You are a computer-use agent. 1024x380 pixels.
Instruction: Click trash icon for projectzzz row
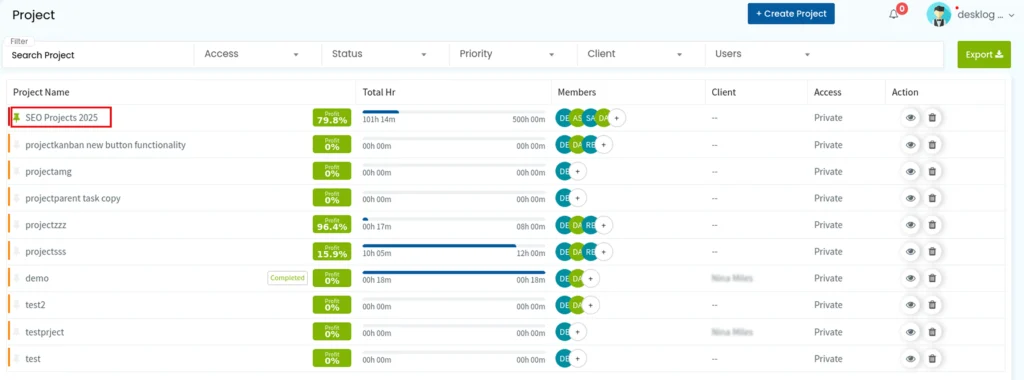[x=932, y=225]
